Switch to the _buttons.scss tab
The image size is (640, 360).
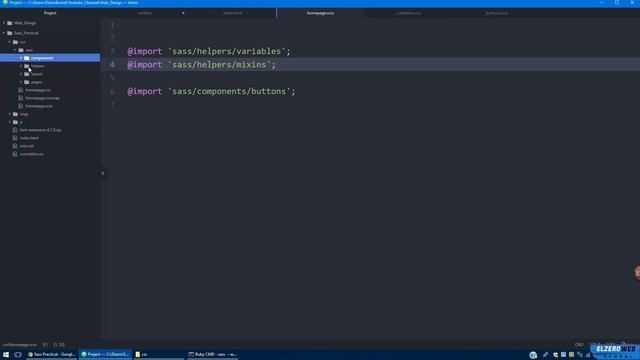[497, 13]
